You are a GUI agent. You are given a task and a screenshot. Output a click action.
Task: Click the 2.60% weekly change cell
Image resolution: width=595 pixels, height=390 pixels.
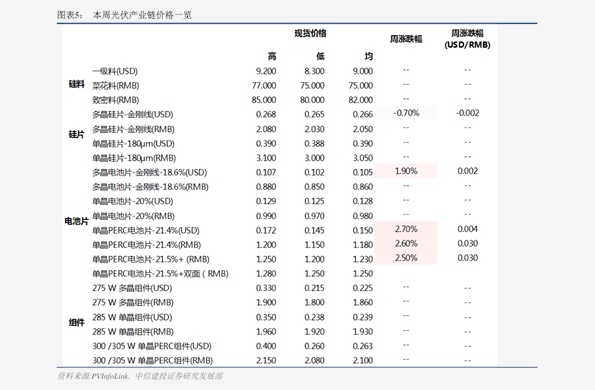pos(406,243)
